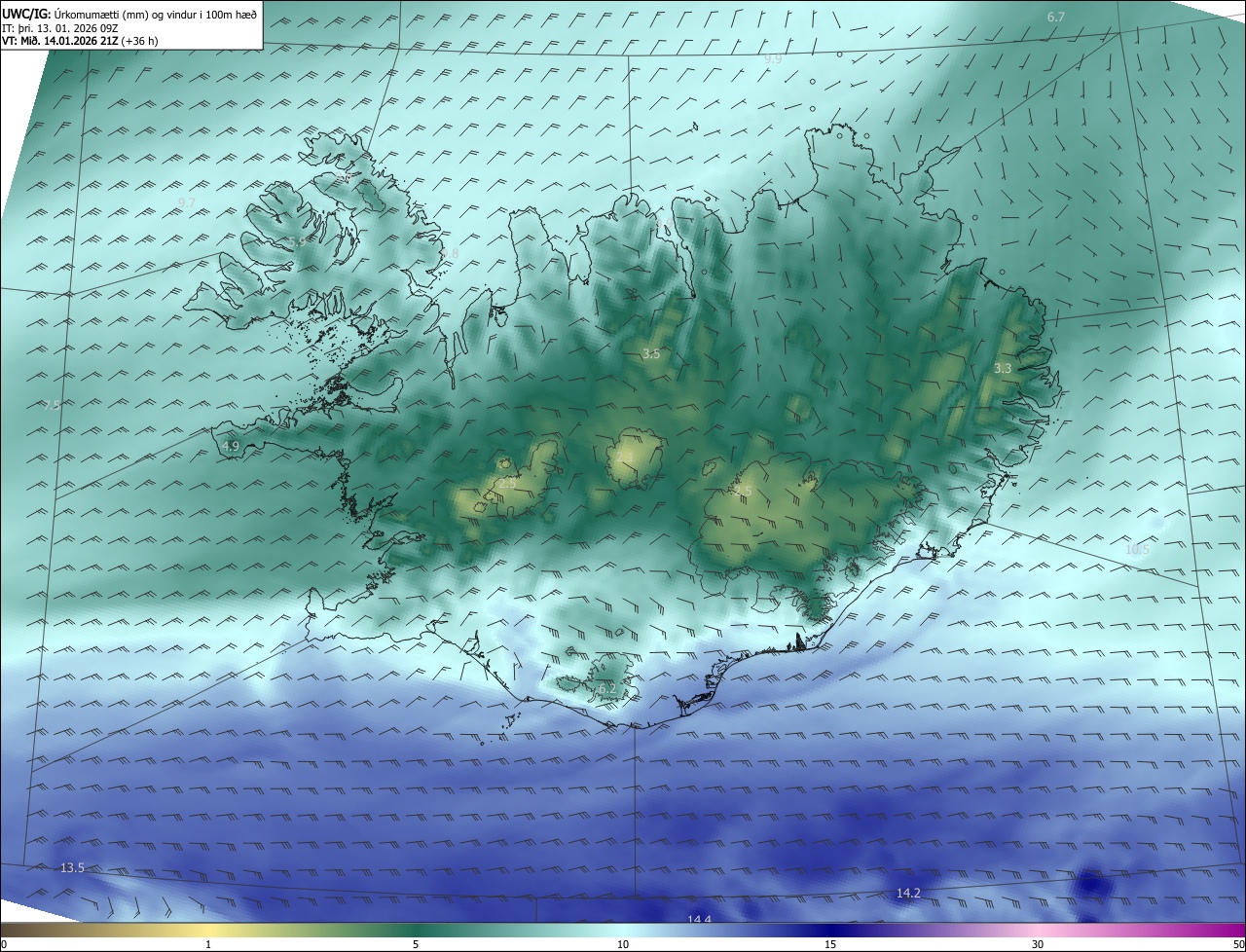Click the 6.2 value label on the map
Image resolution: width=1246 pixels, height=952 pixels.
[607, 689]
